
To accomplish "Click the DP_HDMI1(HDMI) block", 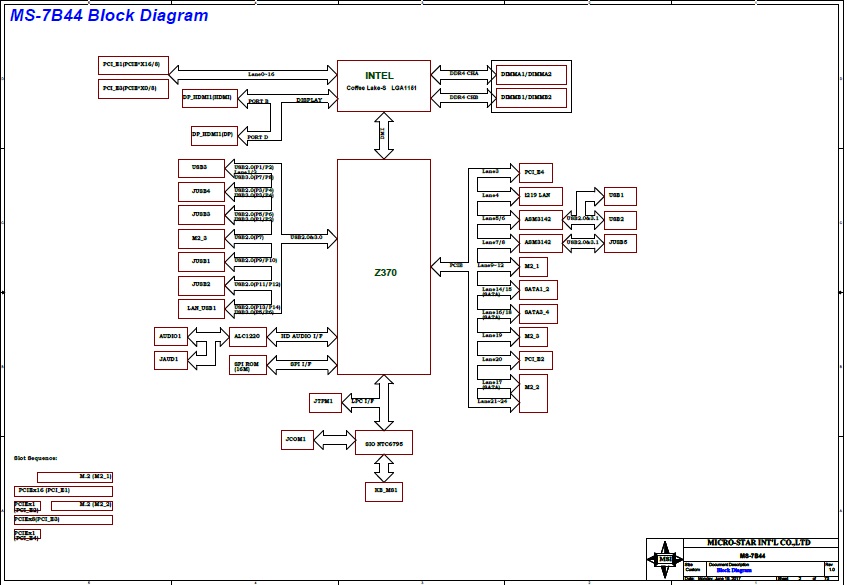I will (x=208, y=98).
